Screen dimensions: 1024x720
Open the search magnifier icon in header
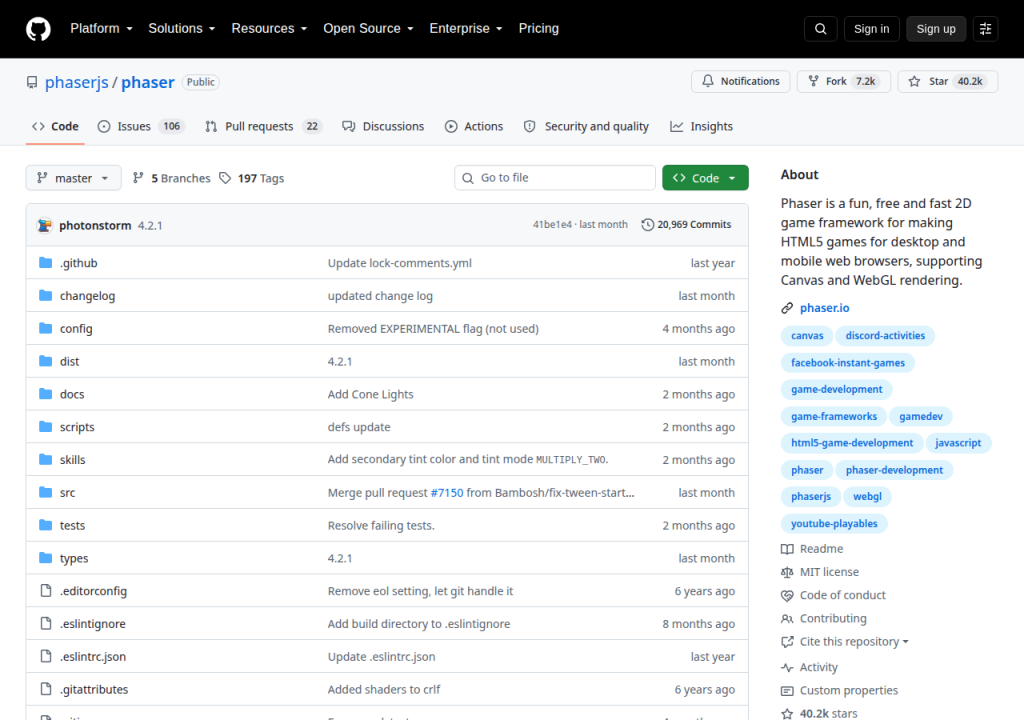pyautogui.click(x=820, y=29)
